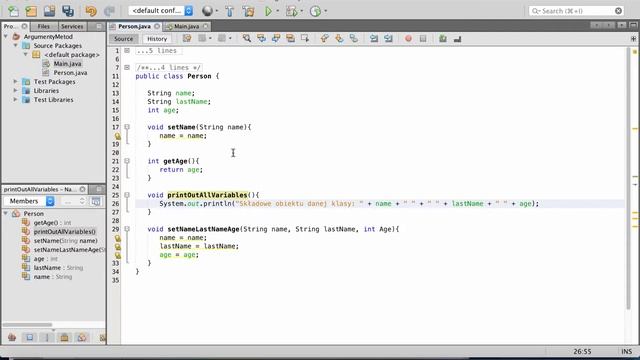Switch to the Main.java editor tab

pos(187,26)
